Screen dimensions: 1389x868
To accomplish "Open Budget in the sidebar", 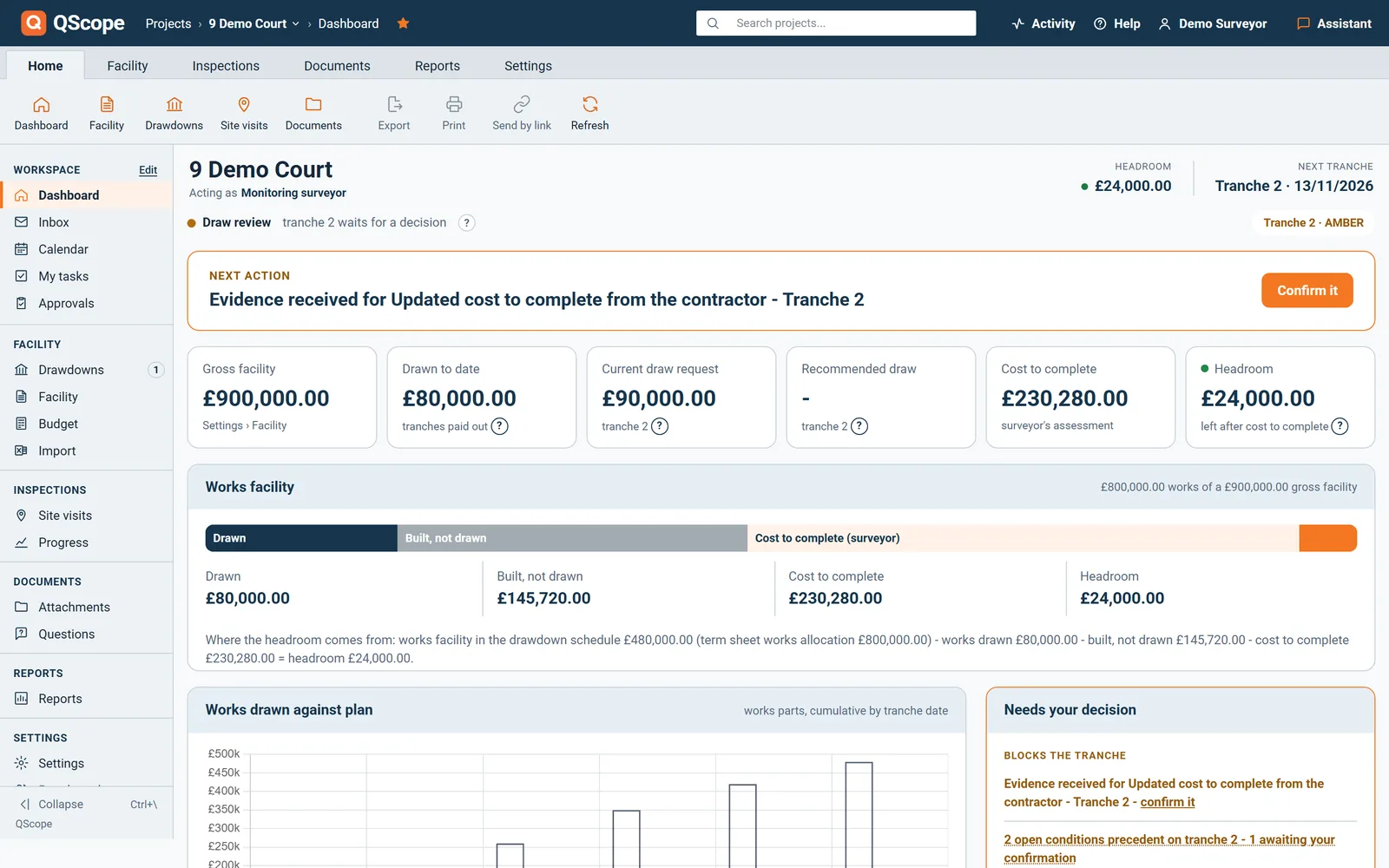I will (x=87, y=424).
